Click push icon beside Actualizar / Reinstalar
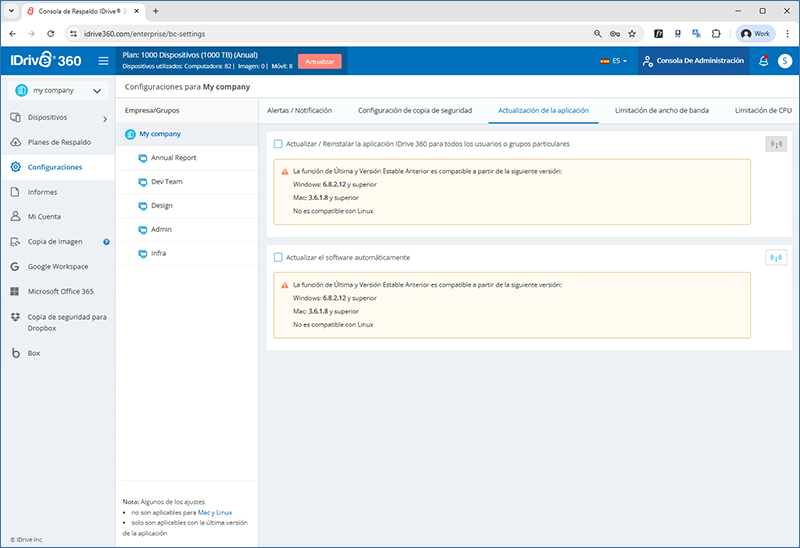Image resolution: width=800 pixels, height=548 pixels. pyautogui.click(x=775, y=144)
